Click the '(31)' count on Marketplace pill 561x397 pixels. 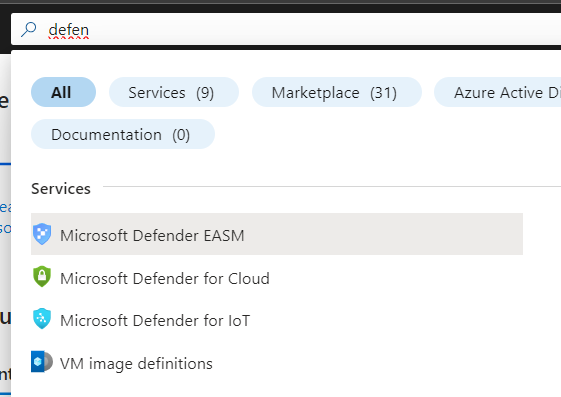coord(383,93)
